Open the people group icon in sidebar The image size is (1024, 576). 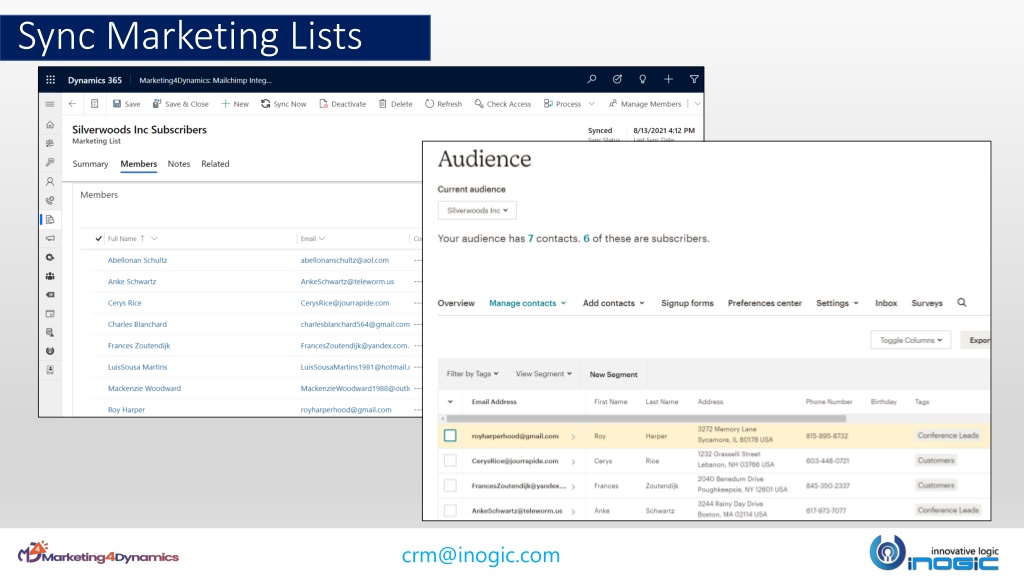click(50, 276)
